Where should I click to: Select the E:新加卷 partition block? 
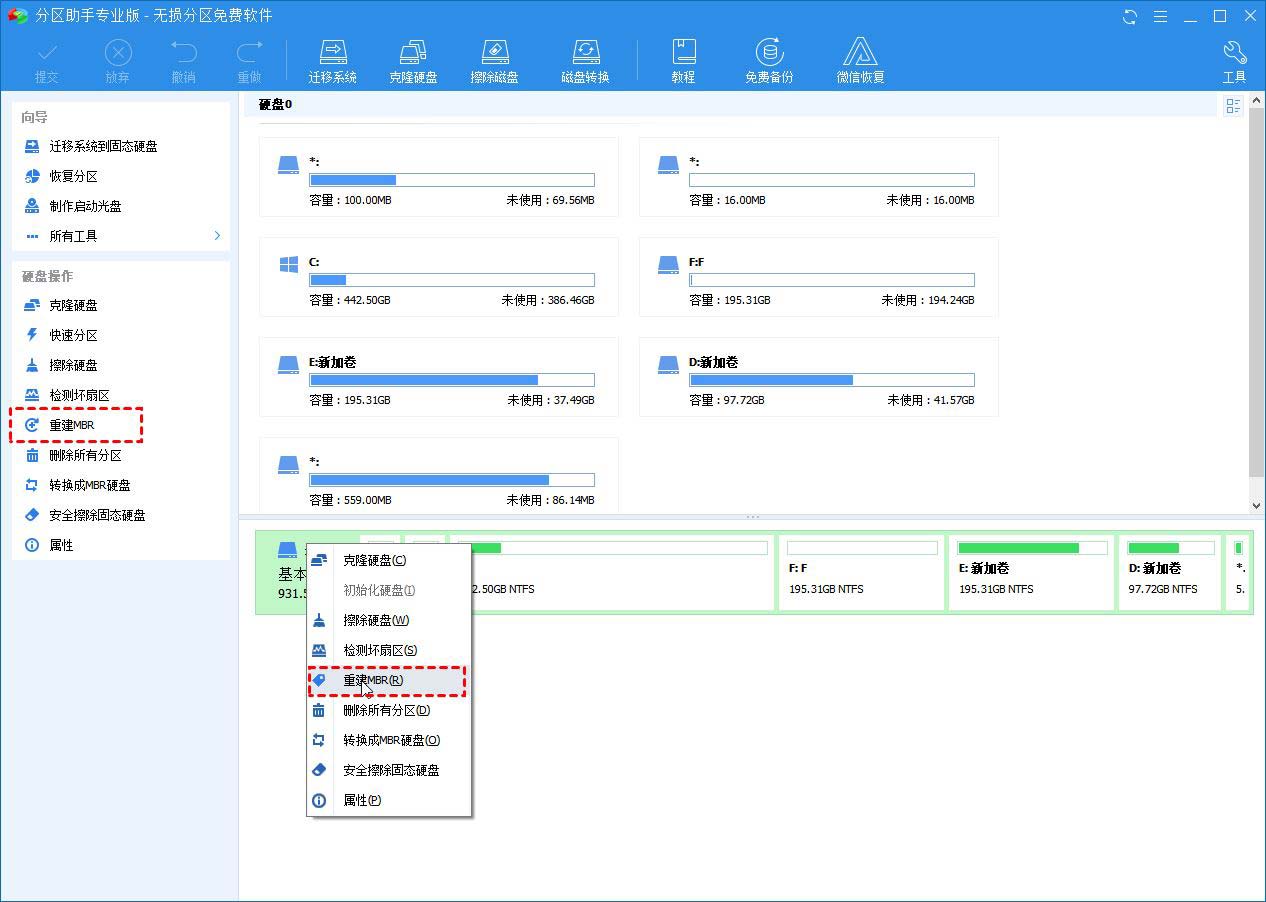tap(1031, 572)
